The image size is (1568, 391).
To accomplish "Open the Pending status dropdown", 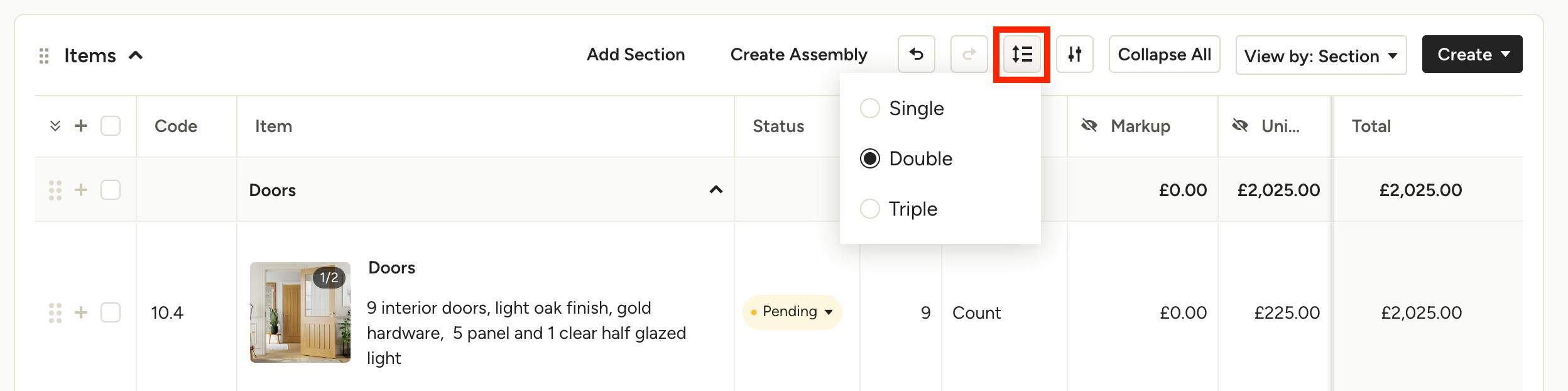I will (x=792, y=312).
